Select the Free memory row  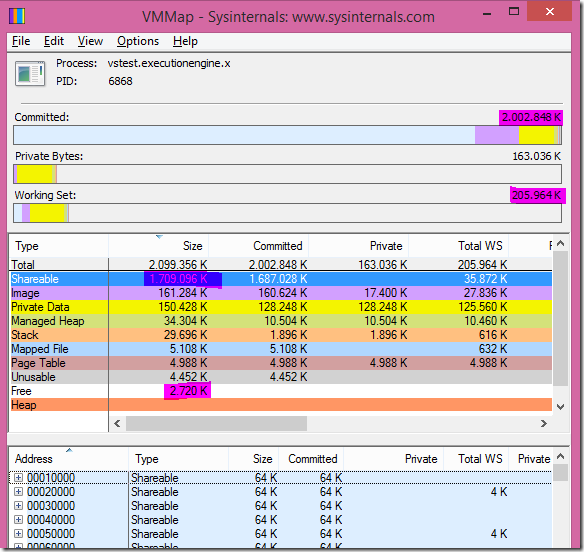pyautogui.click(x=281, y=391)
